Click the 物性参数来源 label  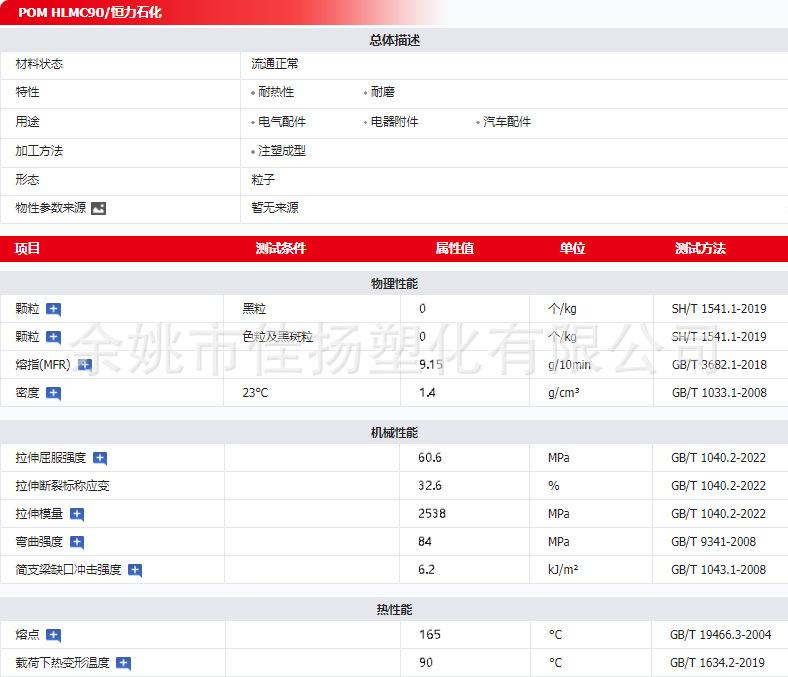coord(51,208)
